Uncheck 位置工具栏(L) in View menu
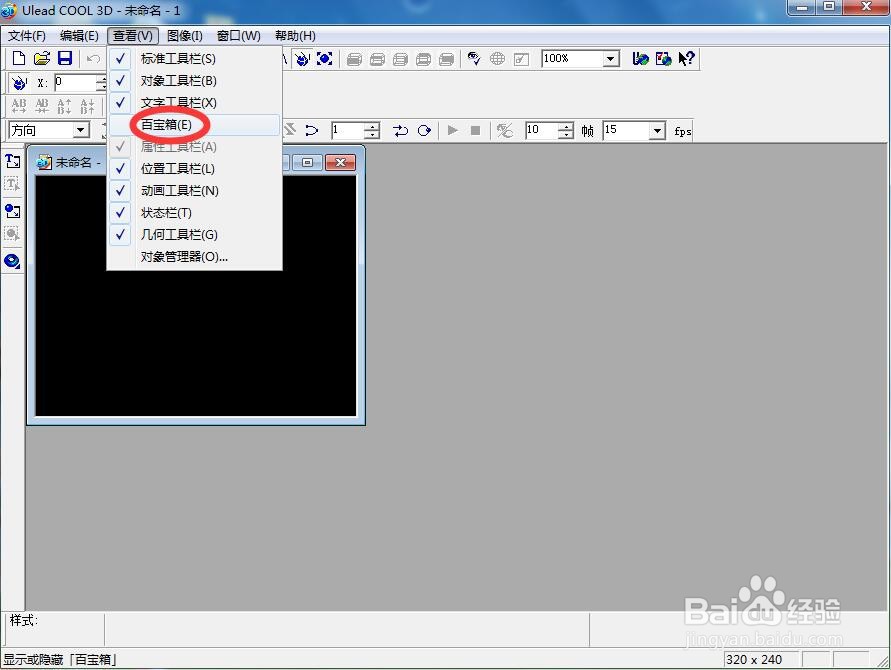The height and width of the screenshot is (670, 891). (194, 169)
